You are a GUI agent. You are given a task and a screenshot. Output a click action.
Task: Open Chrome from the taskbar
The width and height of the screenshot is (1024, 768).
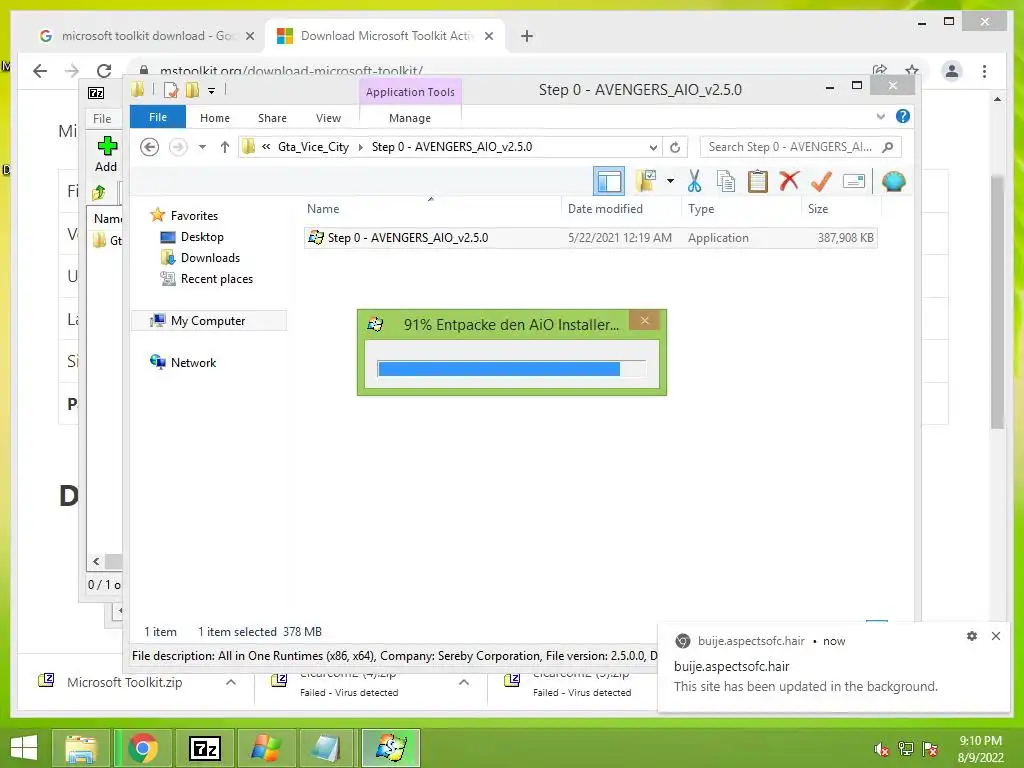(x=143, y=748)
